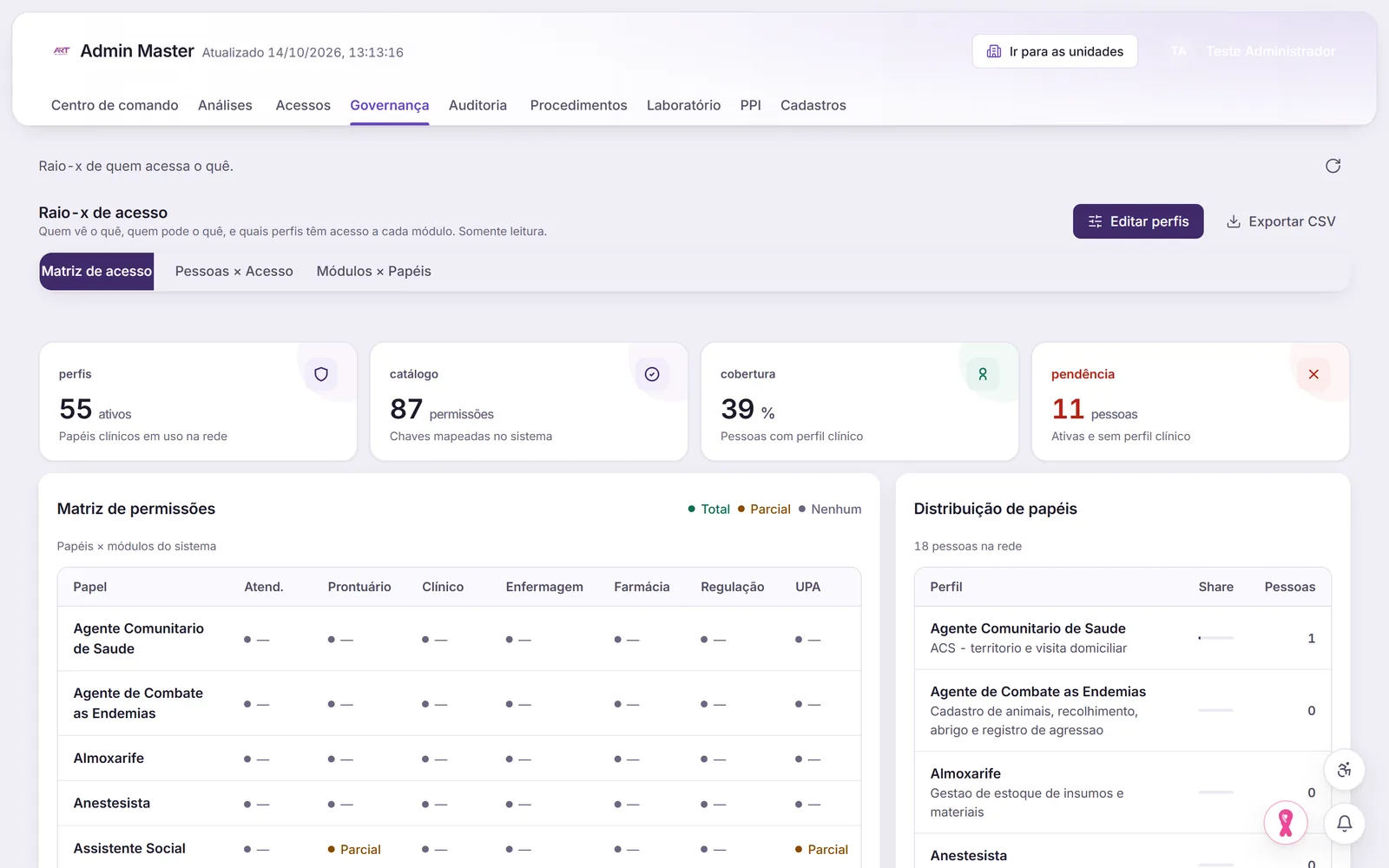Click 18 pessoas na rede text
The height and width of the screenshot is (868, 1389).
[x=967, y=546]
